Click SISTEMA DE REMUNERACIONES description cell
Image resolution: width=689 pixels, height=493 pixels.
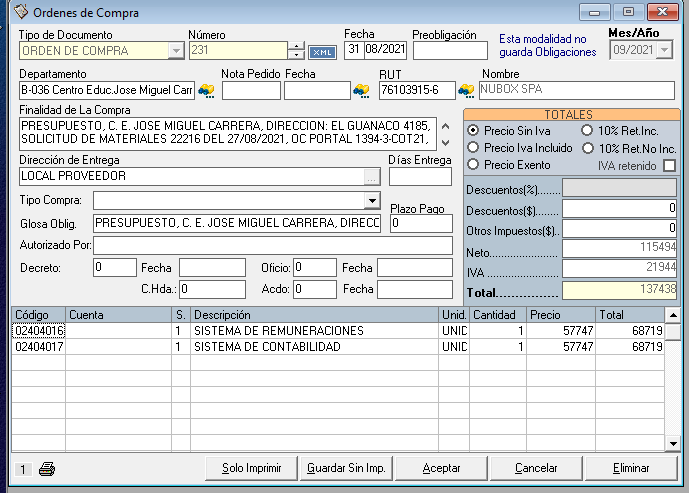(315, 331)
